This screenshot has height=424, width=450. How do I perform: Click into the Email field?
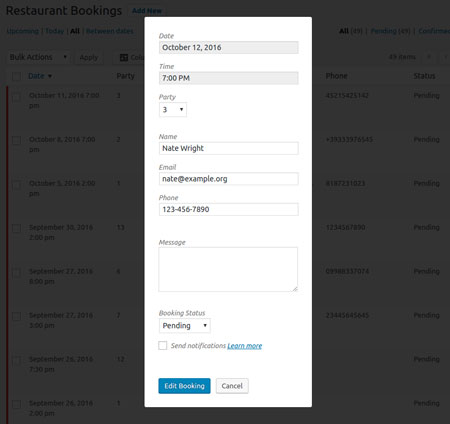[229, 179]
